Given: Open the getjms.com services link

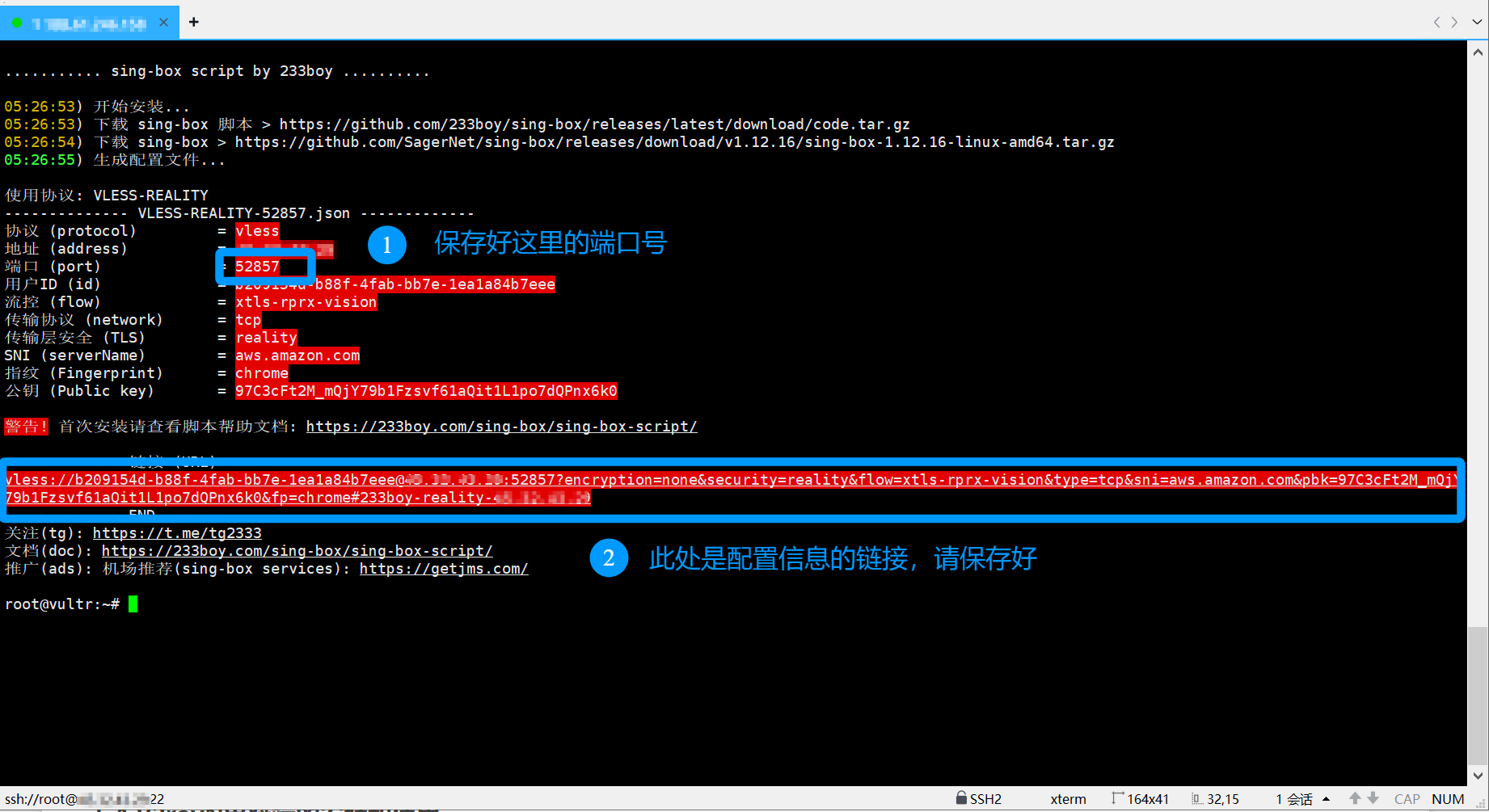Looking at the screenshot, I should tap(444, 568).
